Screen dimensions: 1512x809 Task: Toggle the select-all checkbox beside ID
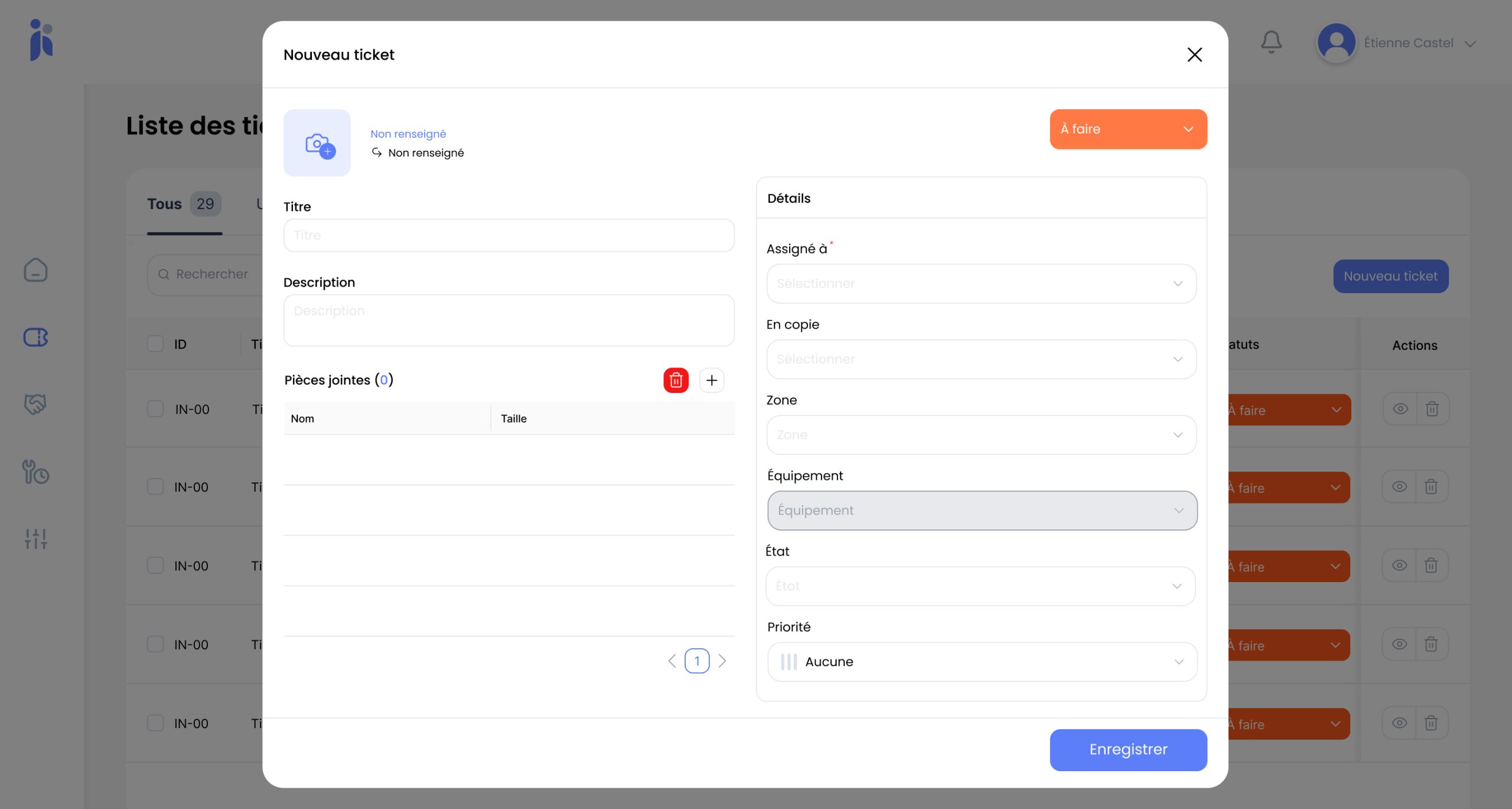tap(155, 344)
